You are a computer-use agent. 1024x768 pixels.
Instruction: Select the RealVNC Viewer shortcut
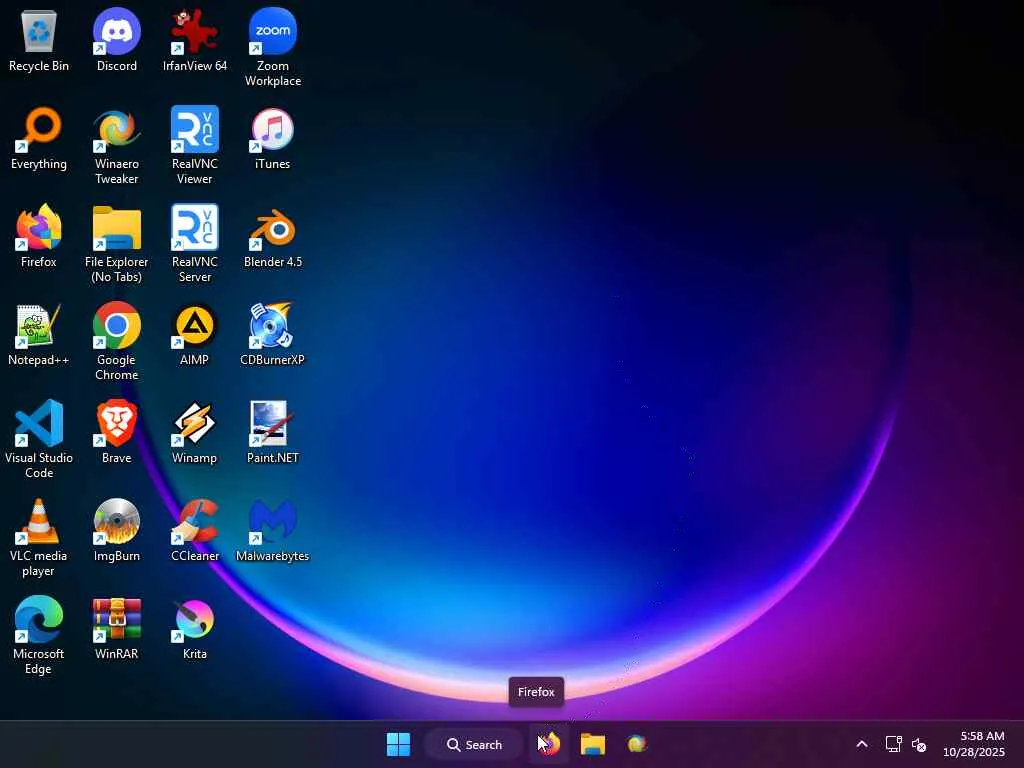[195, 146]
